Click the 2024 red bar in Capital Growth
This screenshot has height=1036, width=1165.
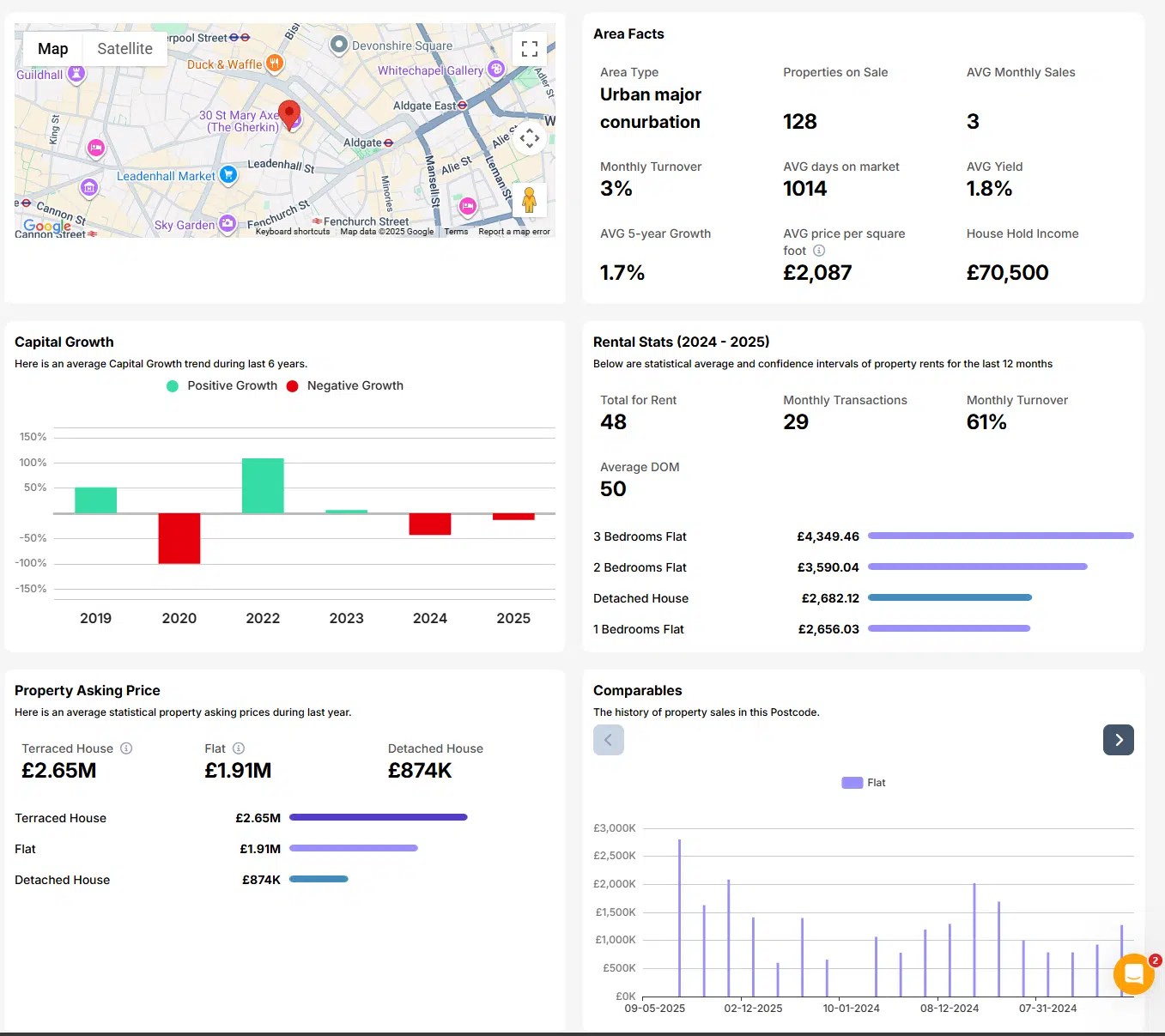tap(430, 524)
